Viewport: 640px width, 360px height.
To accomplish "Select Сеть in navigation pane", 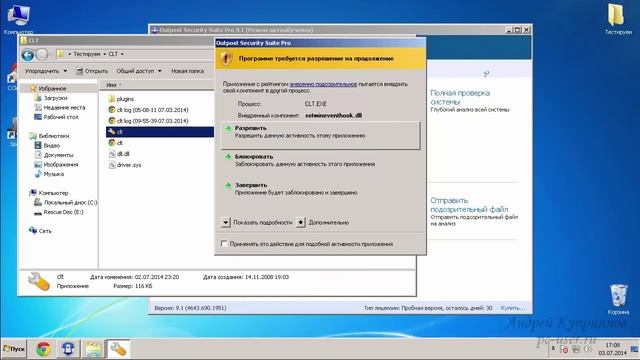I will 40,231.
